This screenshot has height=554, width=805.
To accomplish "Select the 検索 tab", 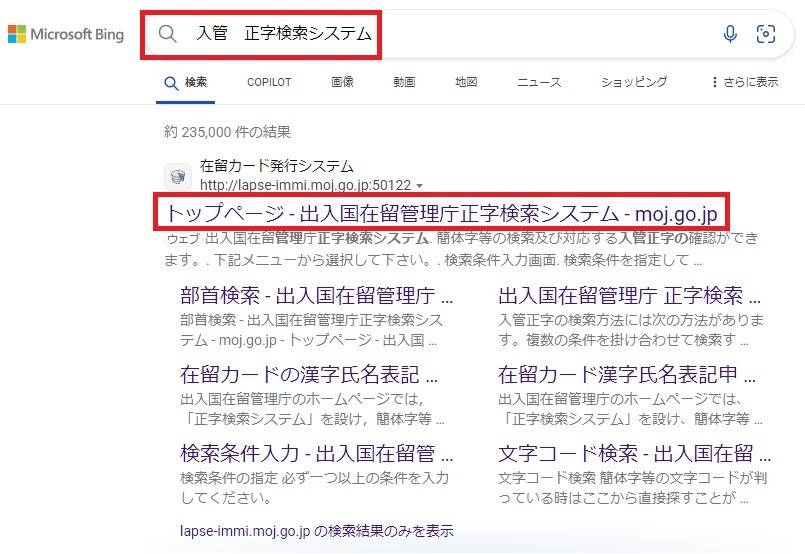I will click(x=186, y=82).
